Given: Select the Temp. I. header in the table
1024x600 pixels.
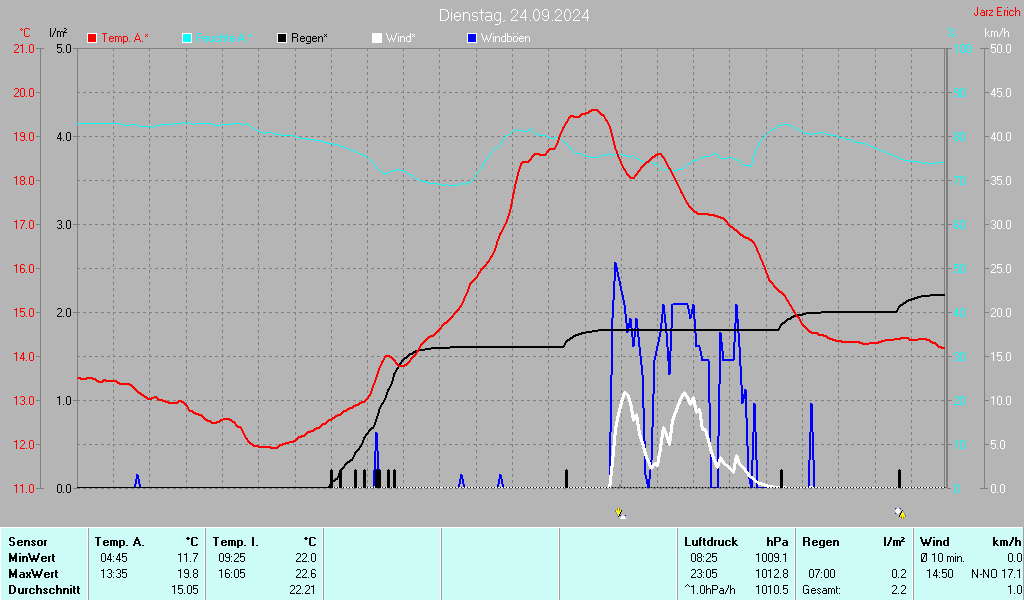Looking at the screenshot, I should tap(236, 541).
